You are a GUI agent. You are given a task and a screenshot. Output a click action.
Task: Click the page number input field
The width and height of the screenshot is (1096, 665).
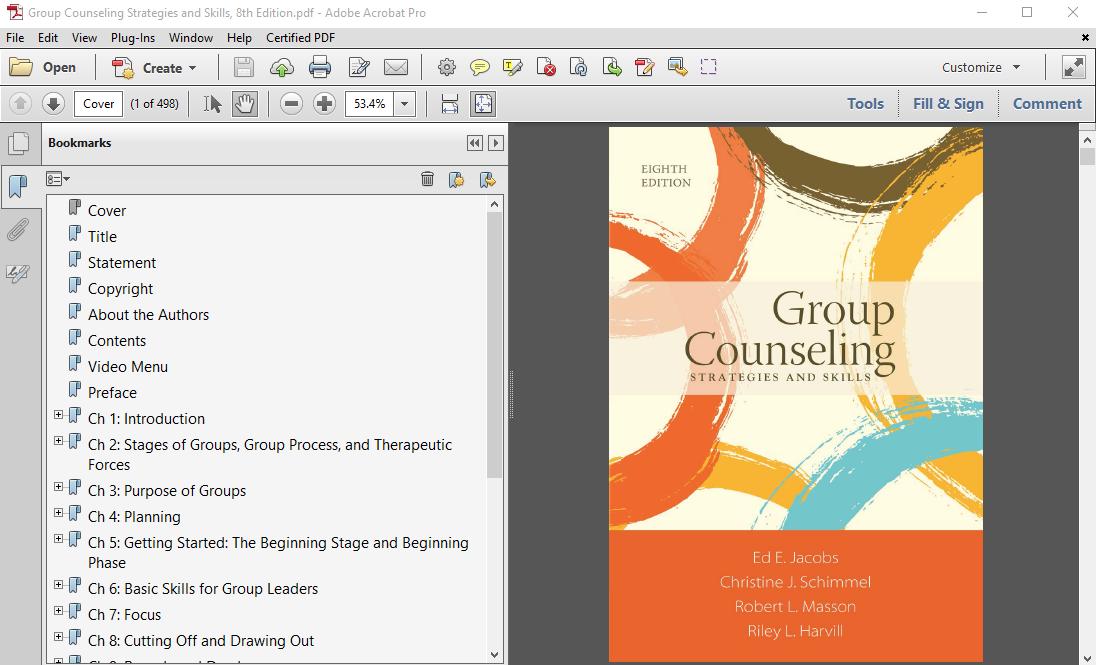coord(98,104)
